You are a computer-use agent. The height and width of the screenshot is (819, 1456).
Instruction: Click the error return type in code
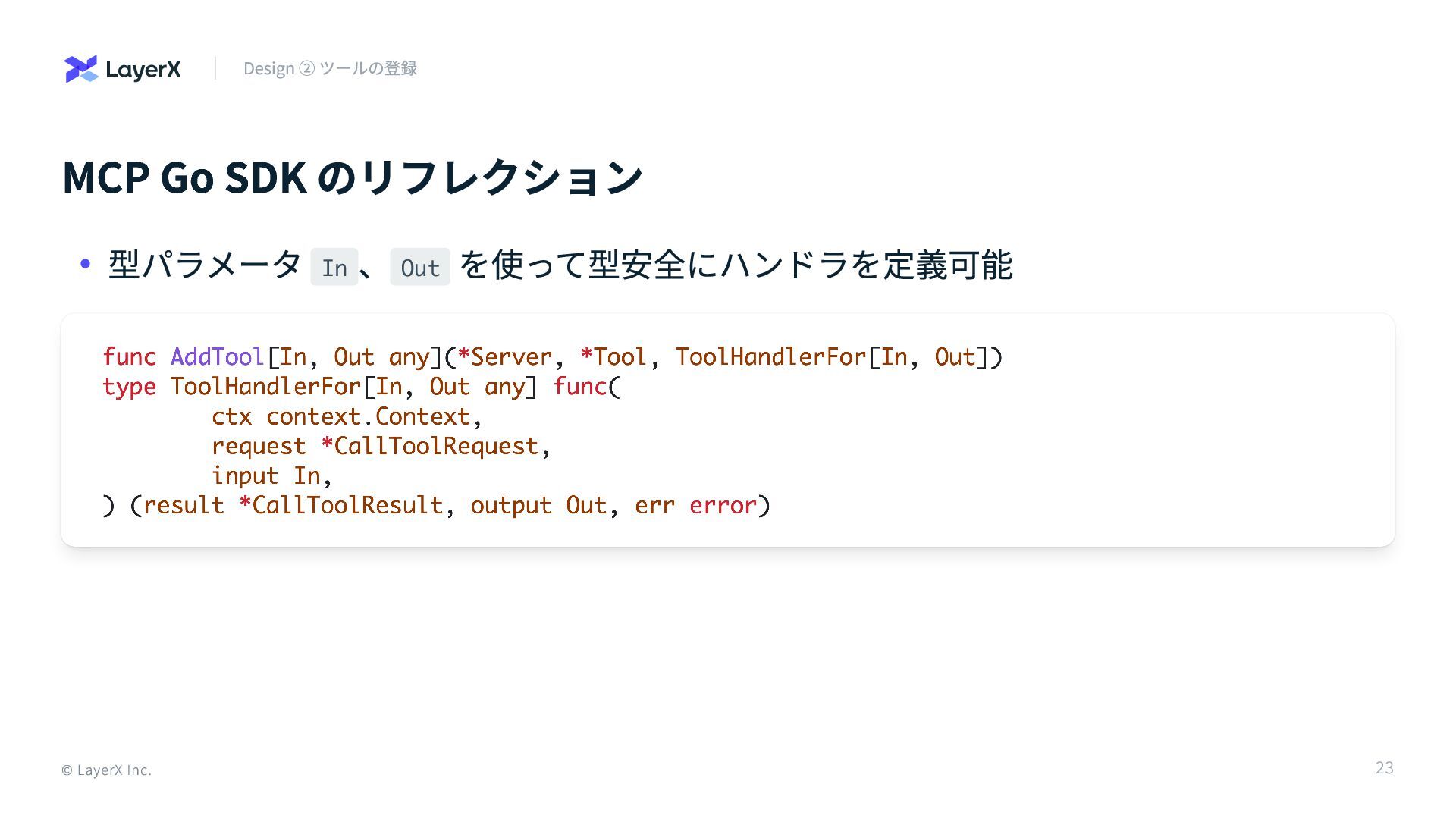point(723,505)
